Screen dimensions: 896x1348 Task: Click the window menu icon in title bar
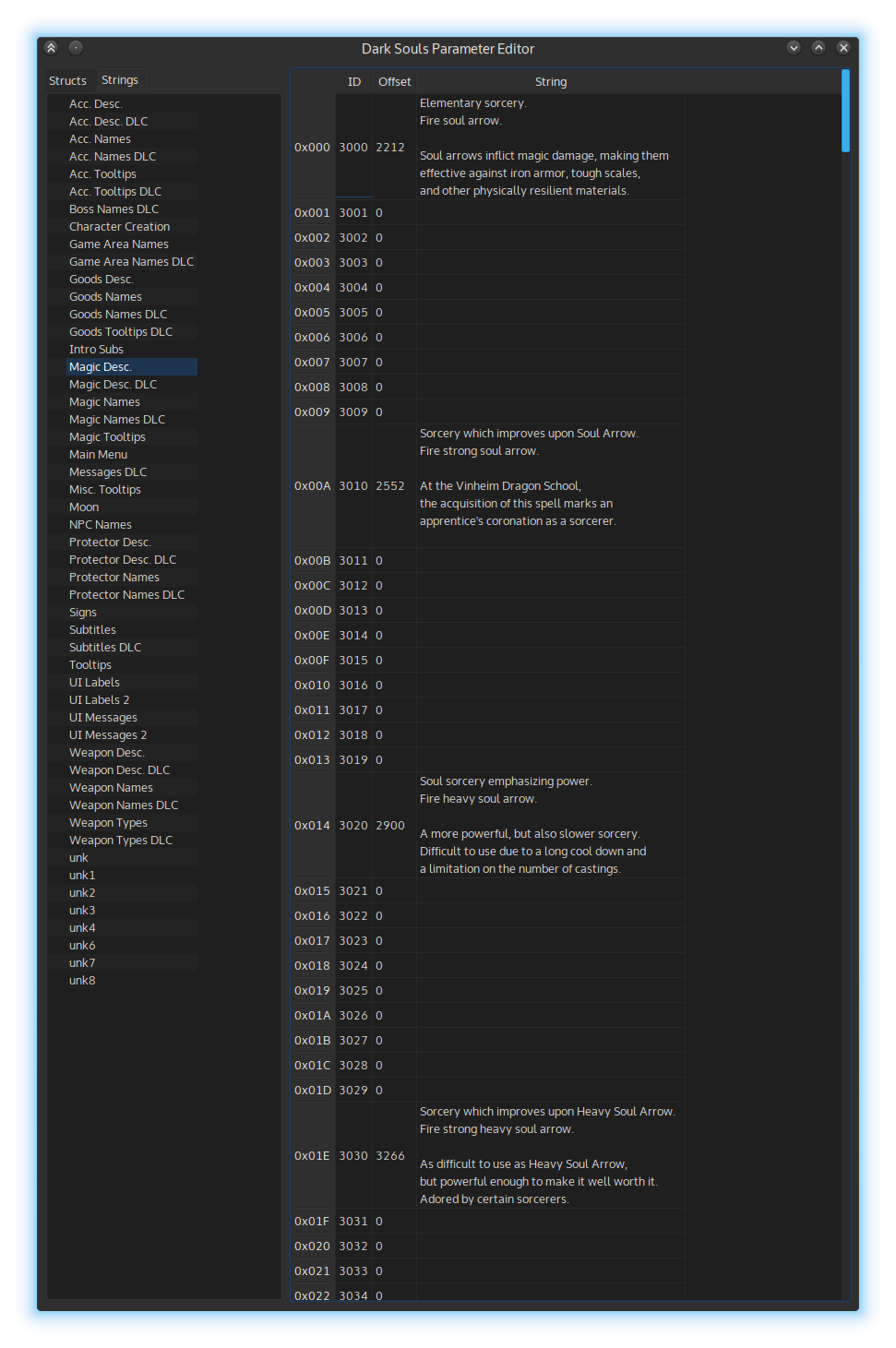click(x=51, y=48)
